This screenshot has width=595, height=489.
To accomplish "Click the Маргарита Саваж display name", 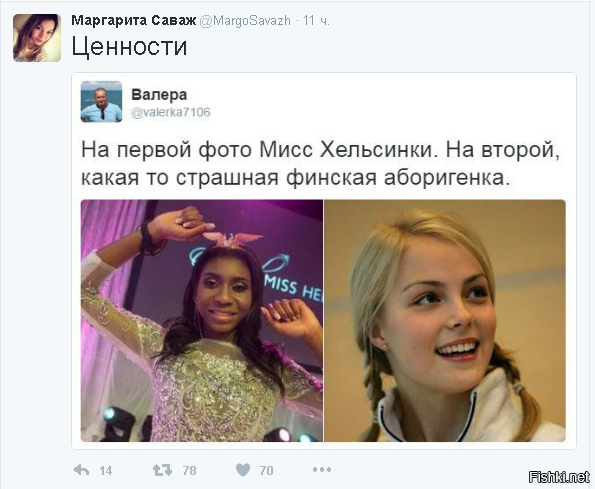I will [134, 20].
